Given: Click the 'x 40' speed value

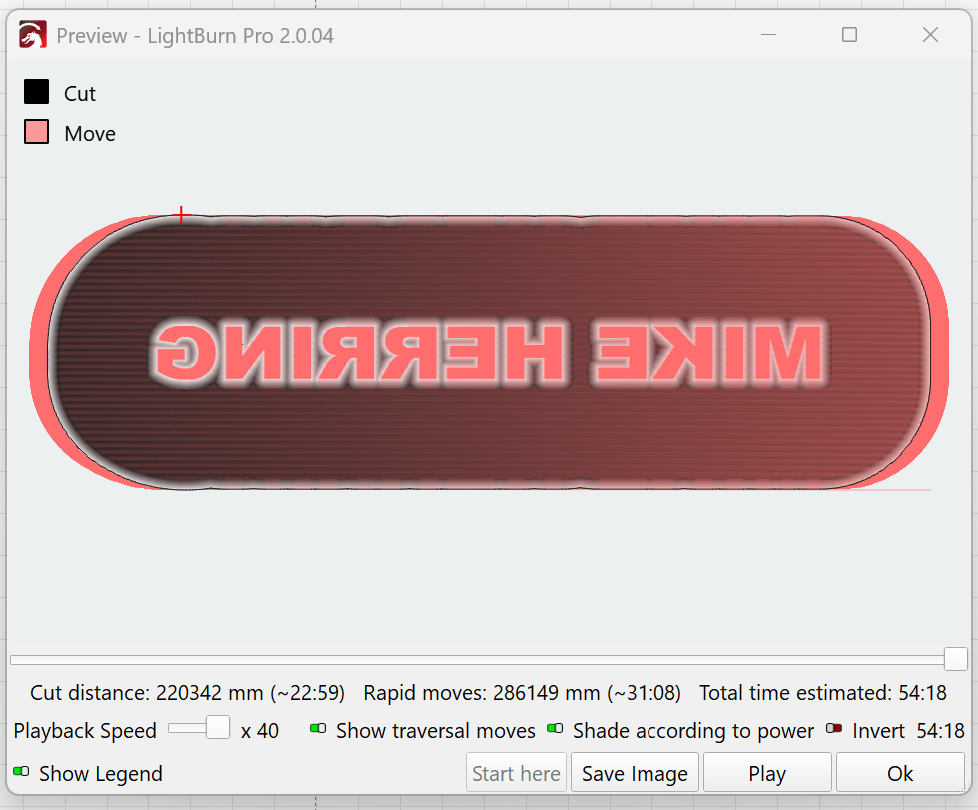Looking at the screenshot, I should [259, 731].
